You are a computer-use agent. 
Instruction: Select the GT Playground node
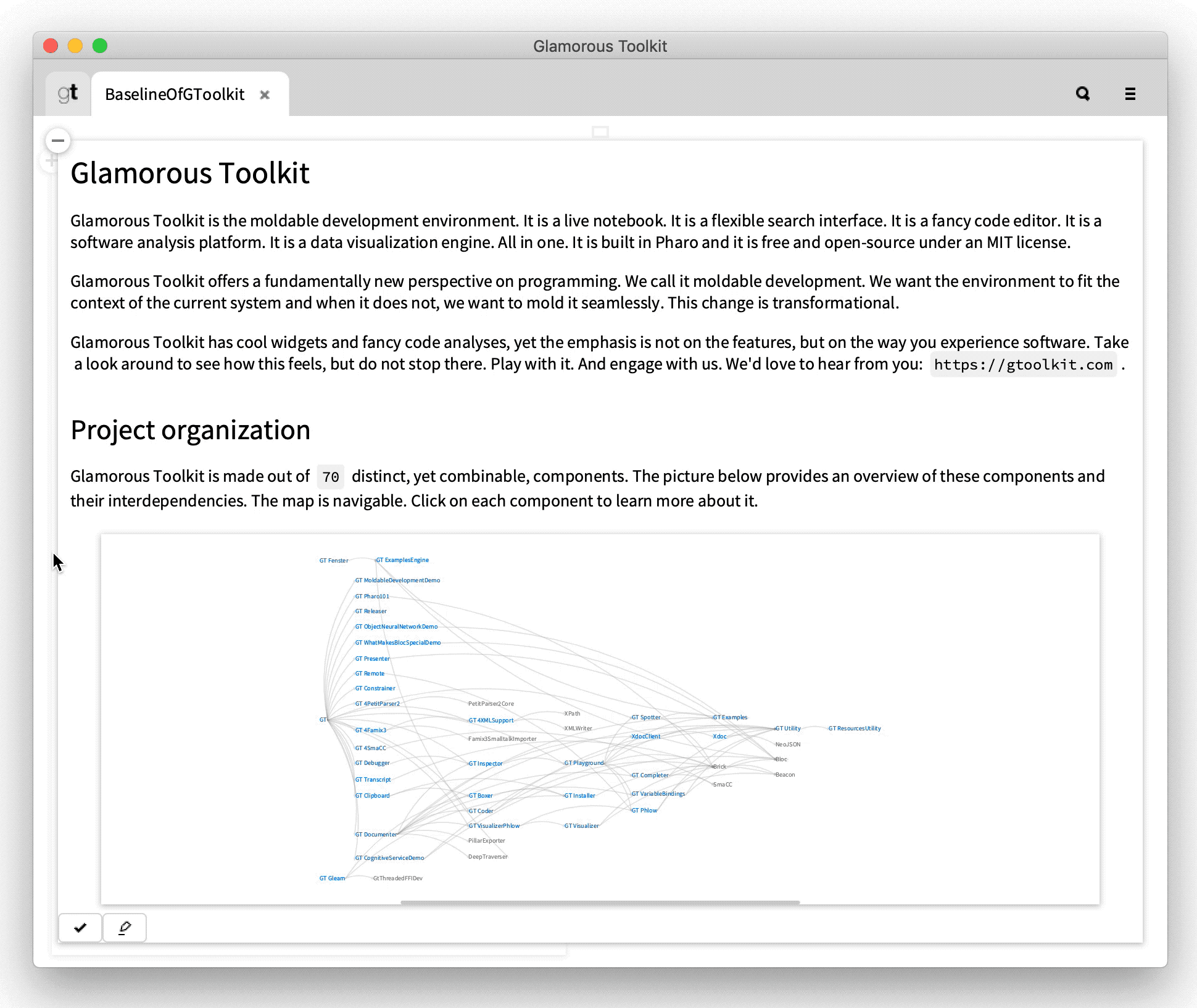click(584, 763)
